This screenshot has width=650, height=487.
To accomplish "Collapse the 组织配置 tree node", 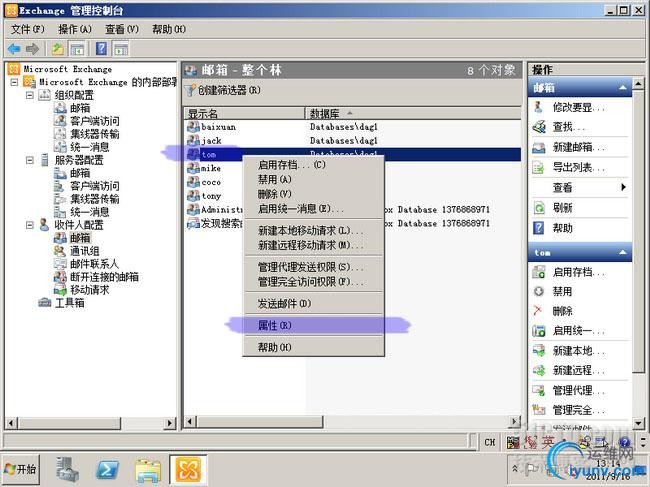I will [29, 95].
